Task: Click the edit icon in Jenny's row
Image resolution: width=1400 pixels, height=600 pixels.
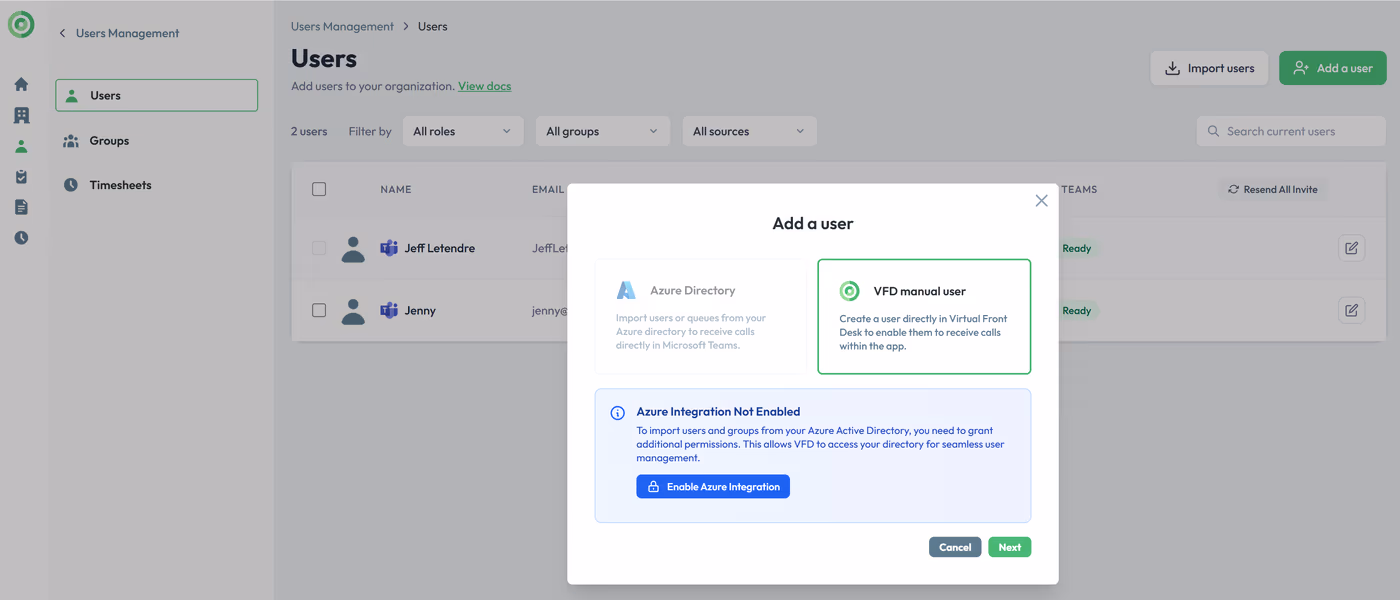Action: (1351, 310)
